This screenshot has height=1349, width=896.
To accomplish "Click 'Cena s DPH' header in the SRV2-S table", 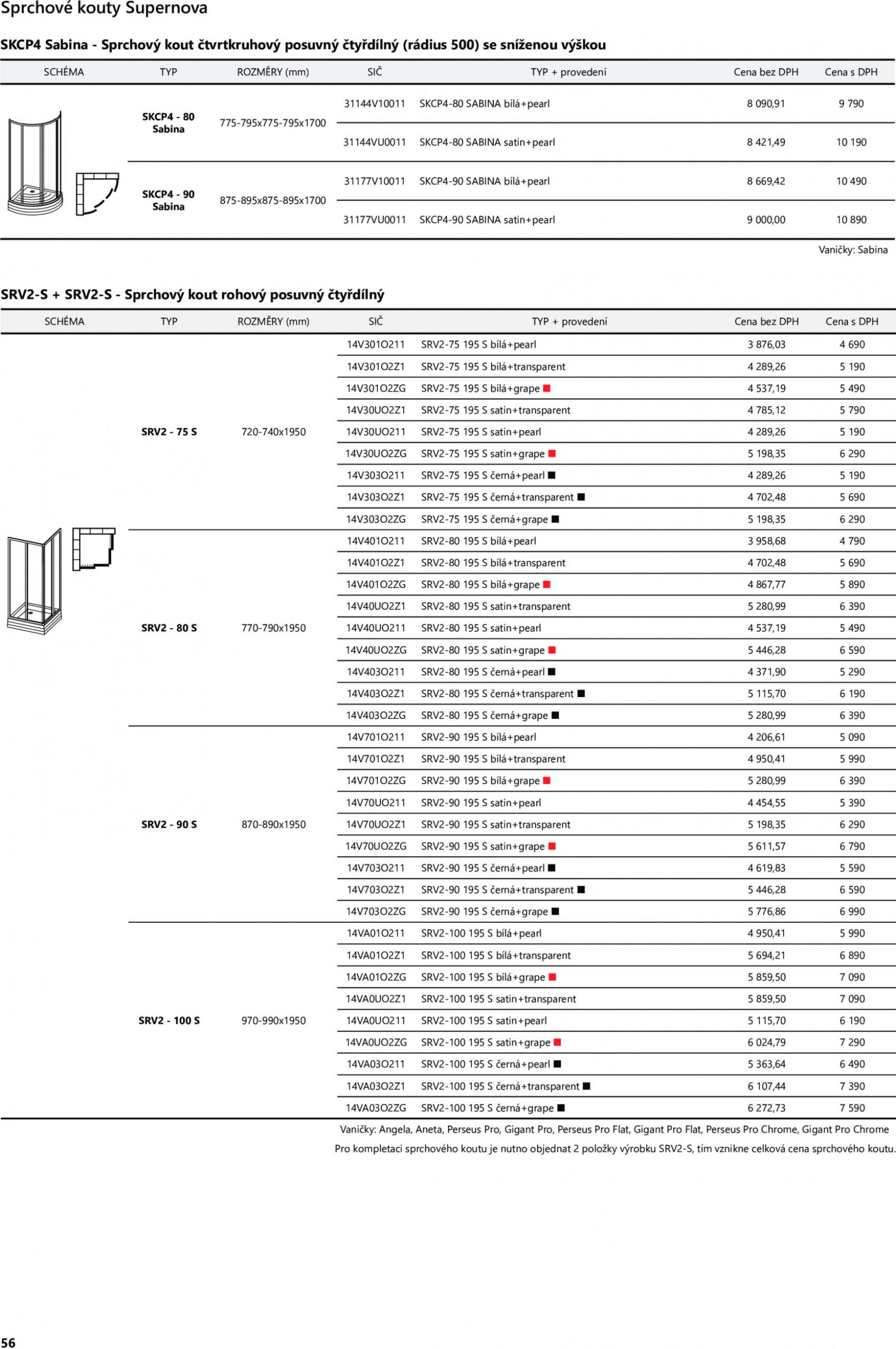I will tap(851, 321).
